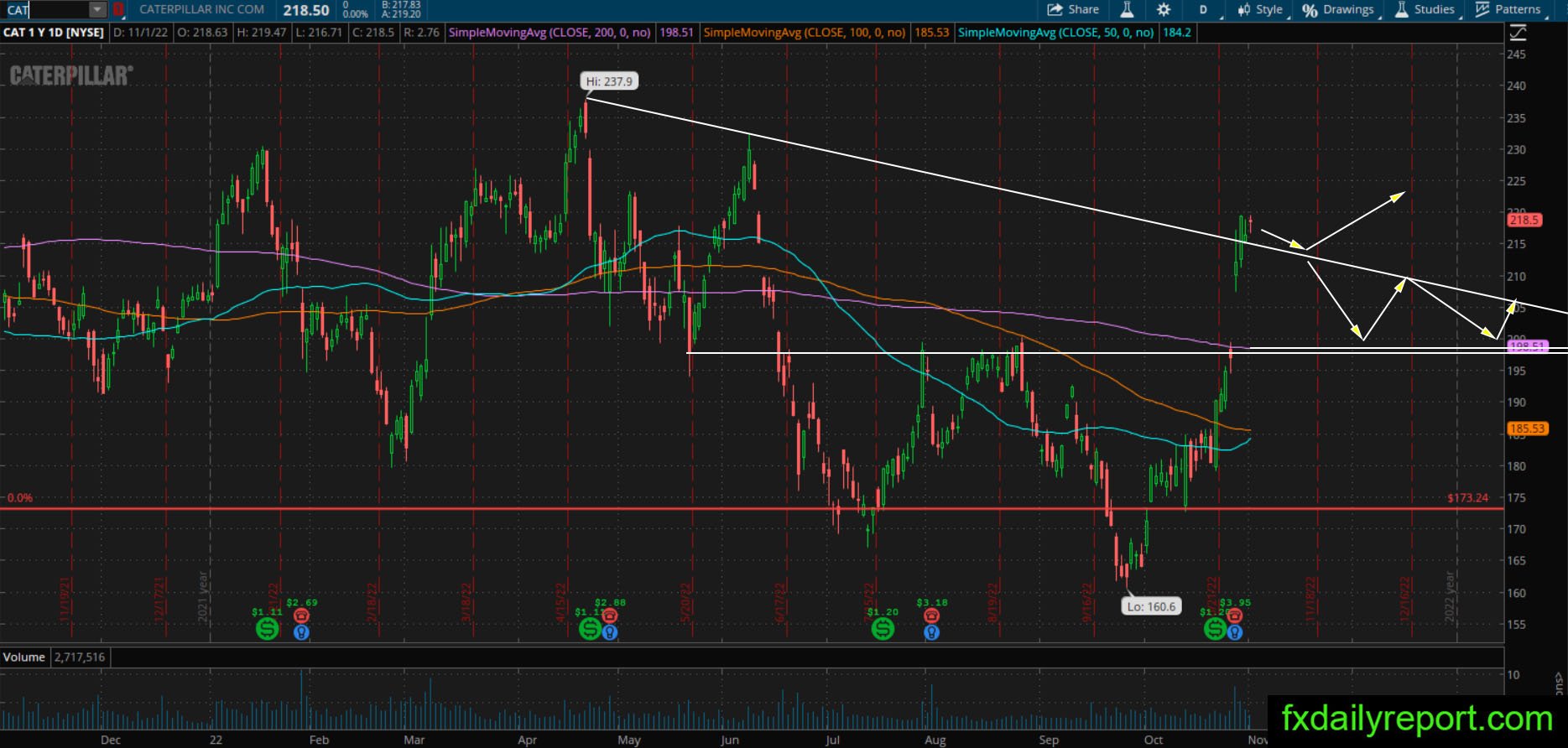Click the Hi: 237.9 price bubble
1568x748 pixels.
609,81
